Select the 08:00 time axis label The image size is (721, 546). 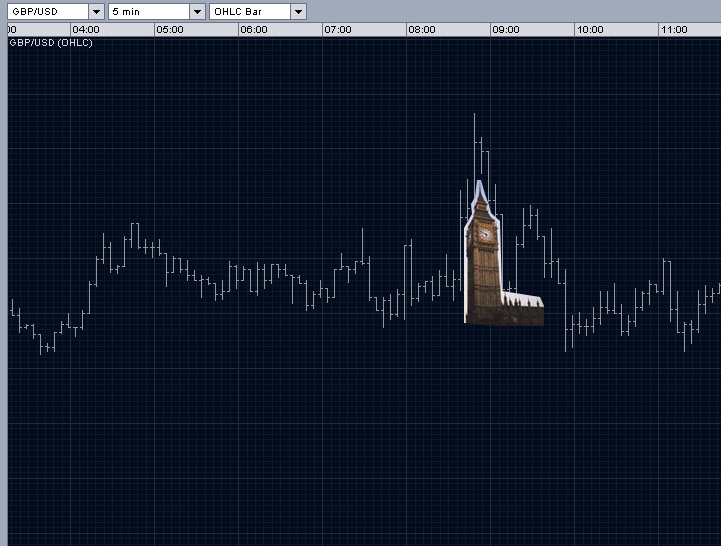click(422, 30)
